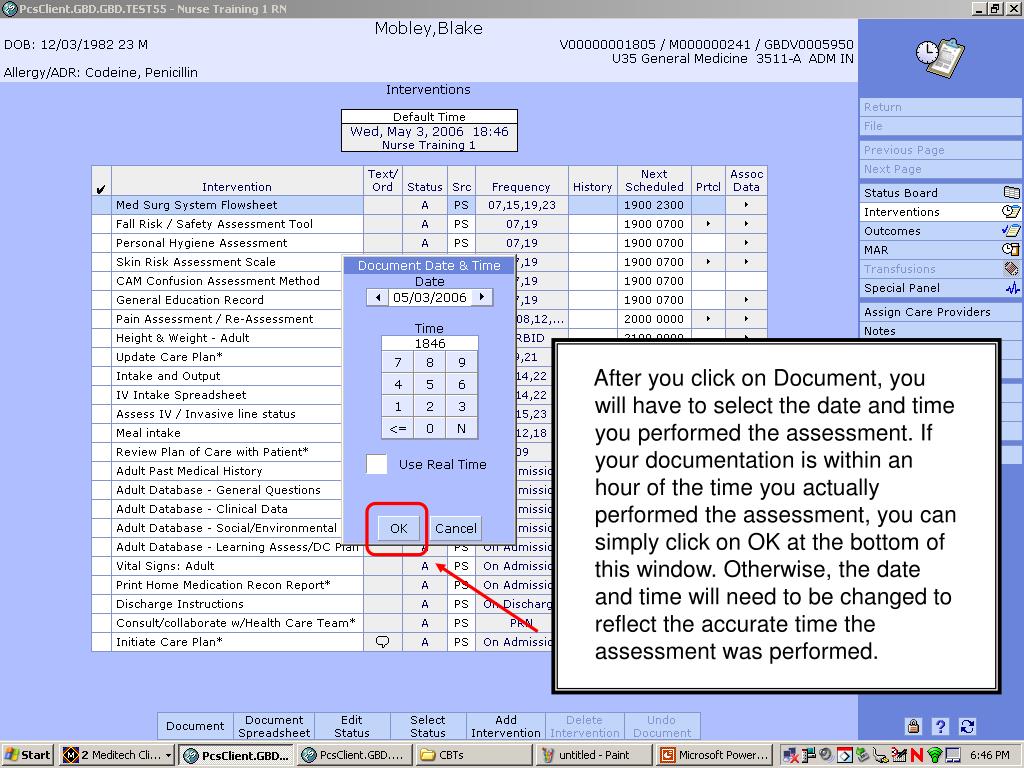Tick the check cell for Skin Risk Assessment Scale
Viewport: 1024px width, 768px height.
pos(101,262)
